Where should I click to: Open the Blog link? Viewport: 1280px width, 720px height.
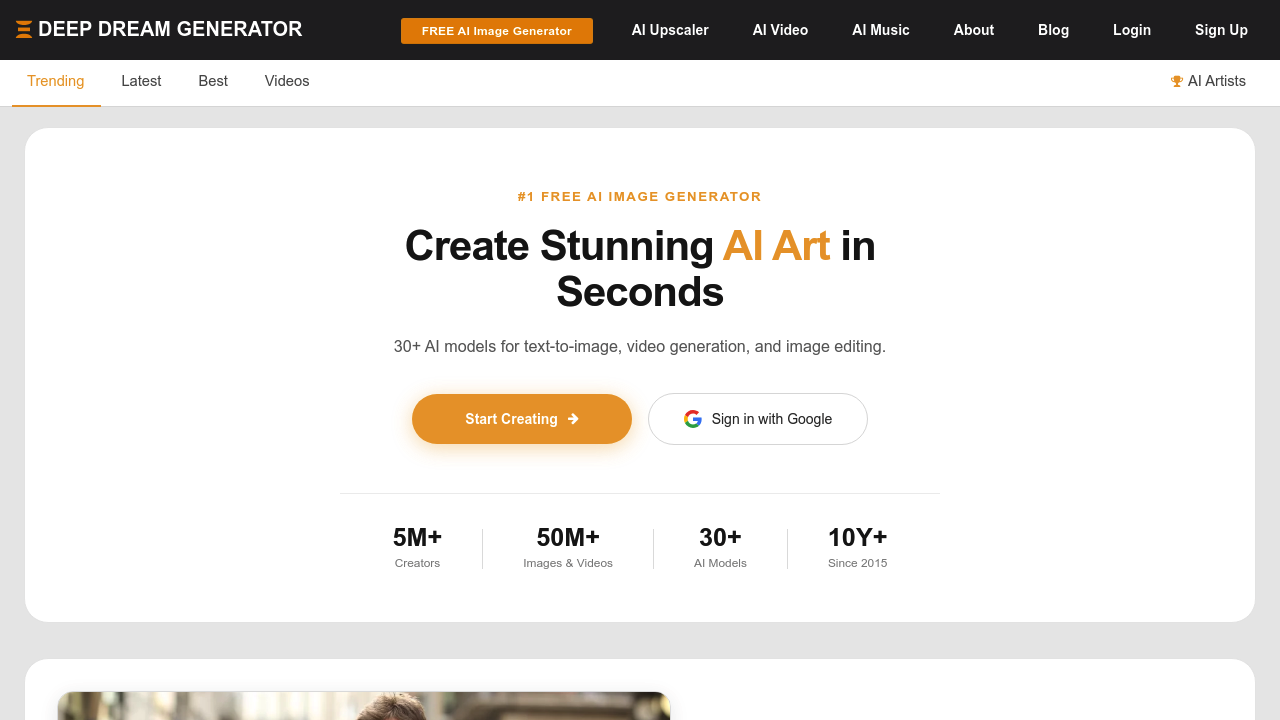coord(1053,30)
